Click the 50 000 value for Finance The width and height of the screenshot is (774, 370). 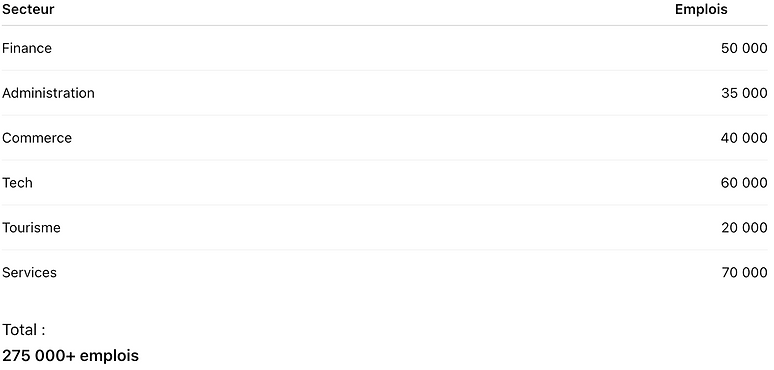coord(744,48)
